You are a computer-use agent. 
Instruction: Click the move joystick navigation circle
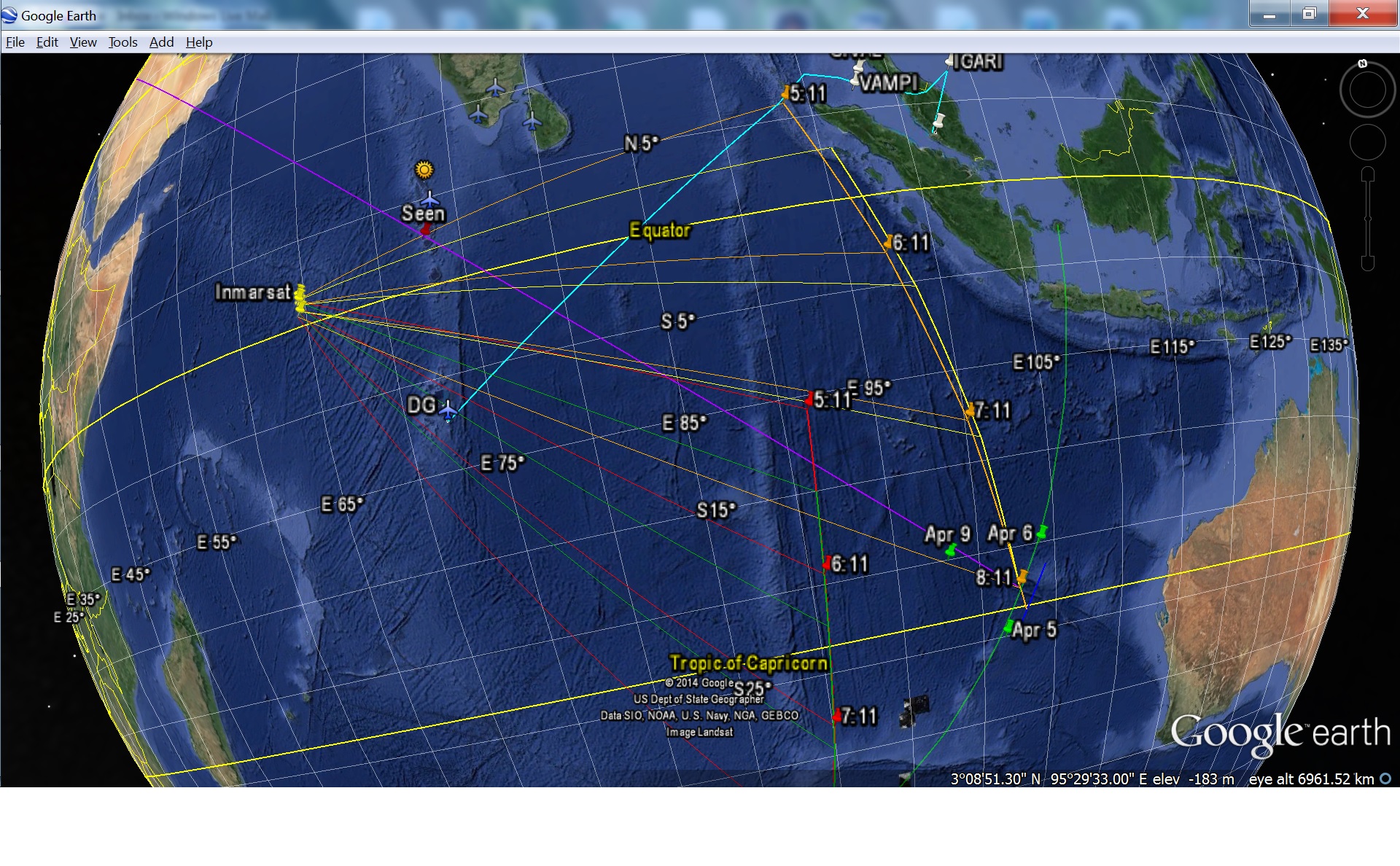coord(1367,142)
